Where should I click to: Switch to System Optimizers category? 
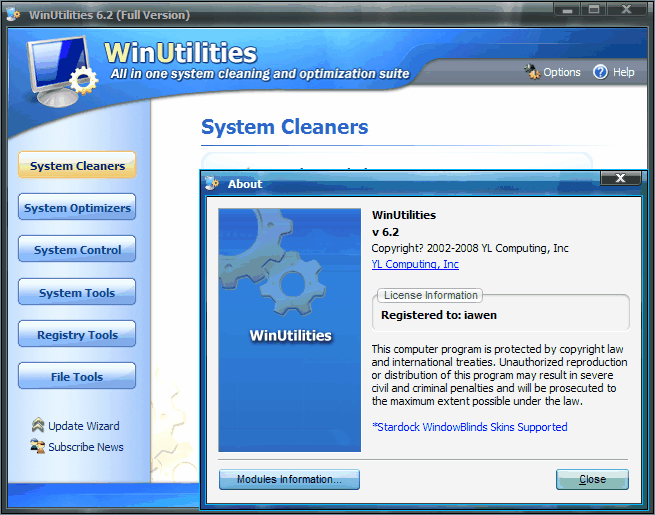[x=77, y=208]
